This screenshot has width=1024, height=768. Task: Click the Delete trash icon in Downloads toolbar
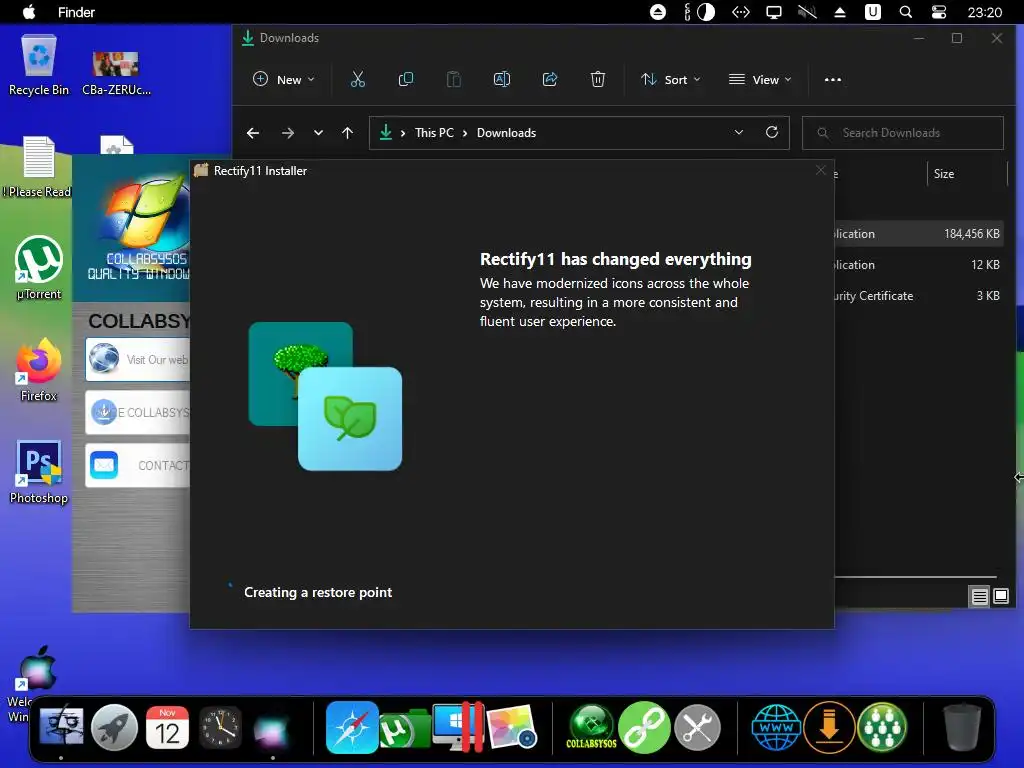(598, 80)
